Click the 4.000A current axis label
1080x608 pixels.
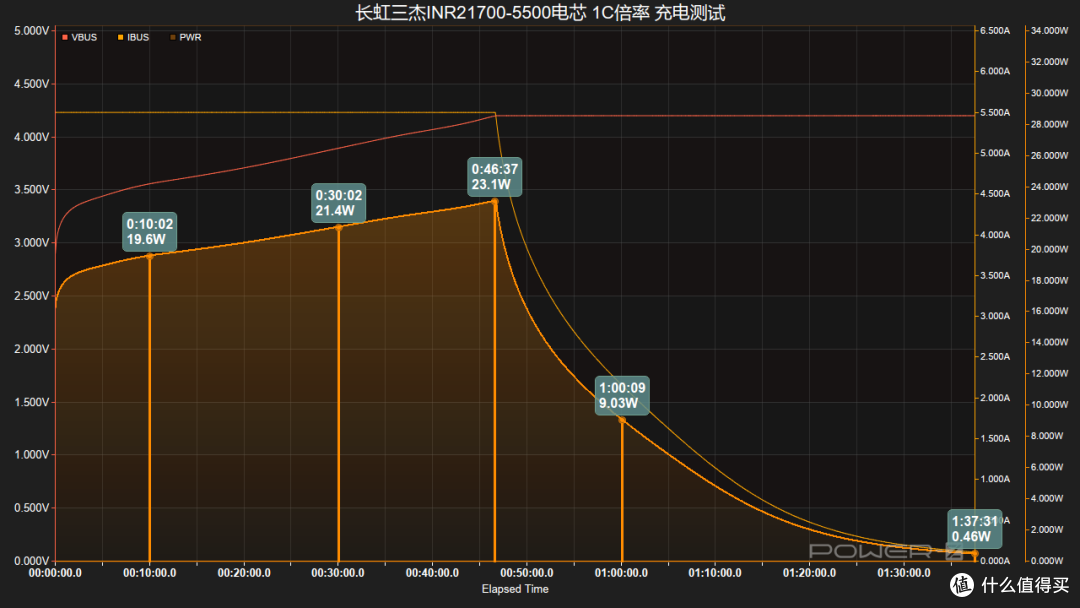[x=995, y=235]
